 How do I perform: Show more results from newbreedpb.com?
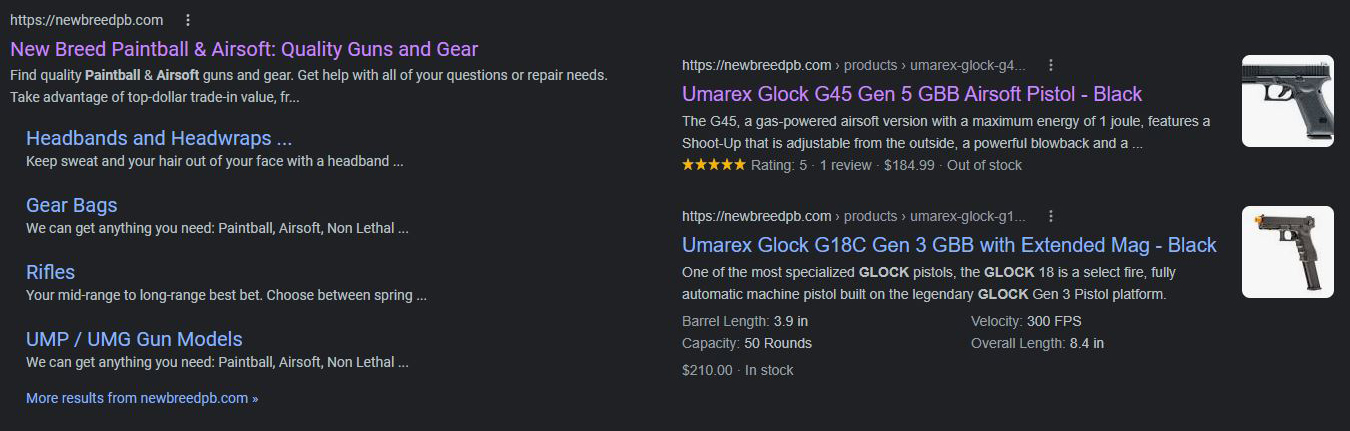[x=142, y=398]
